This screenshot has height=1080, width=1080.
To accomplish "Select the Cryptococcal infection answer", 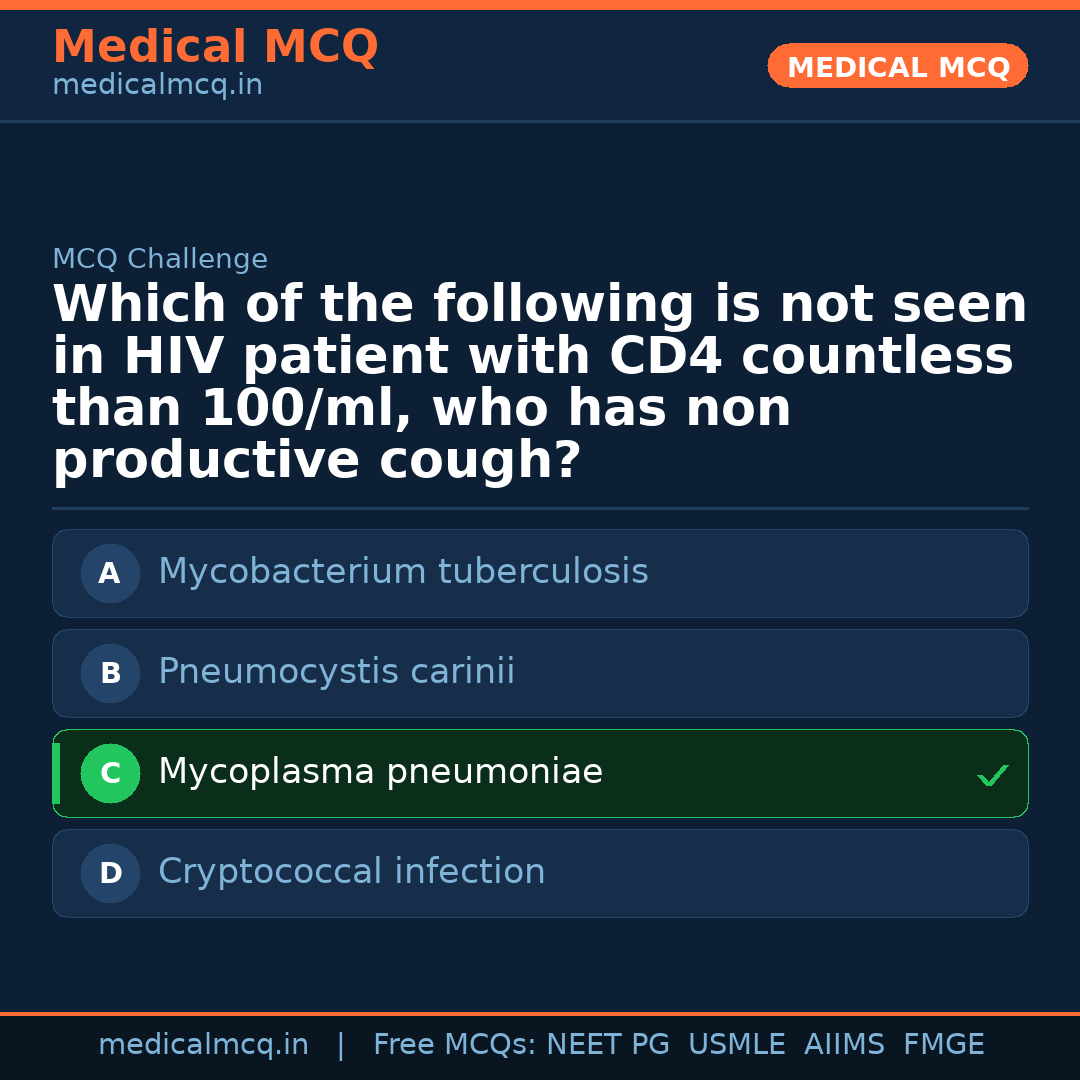I will pyautogui.click(x=351, y=872).
